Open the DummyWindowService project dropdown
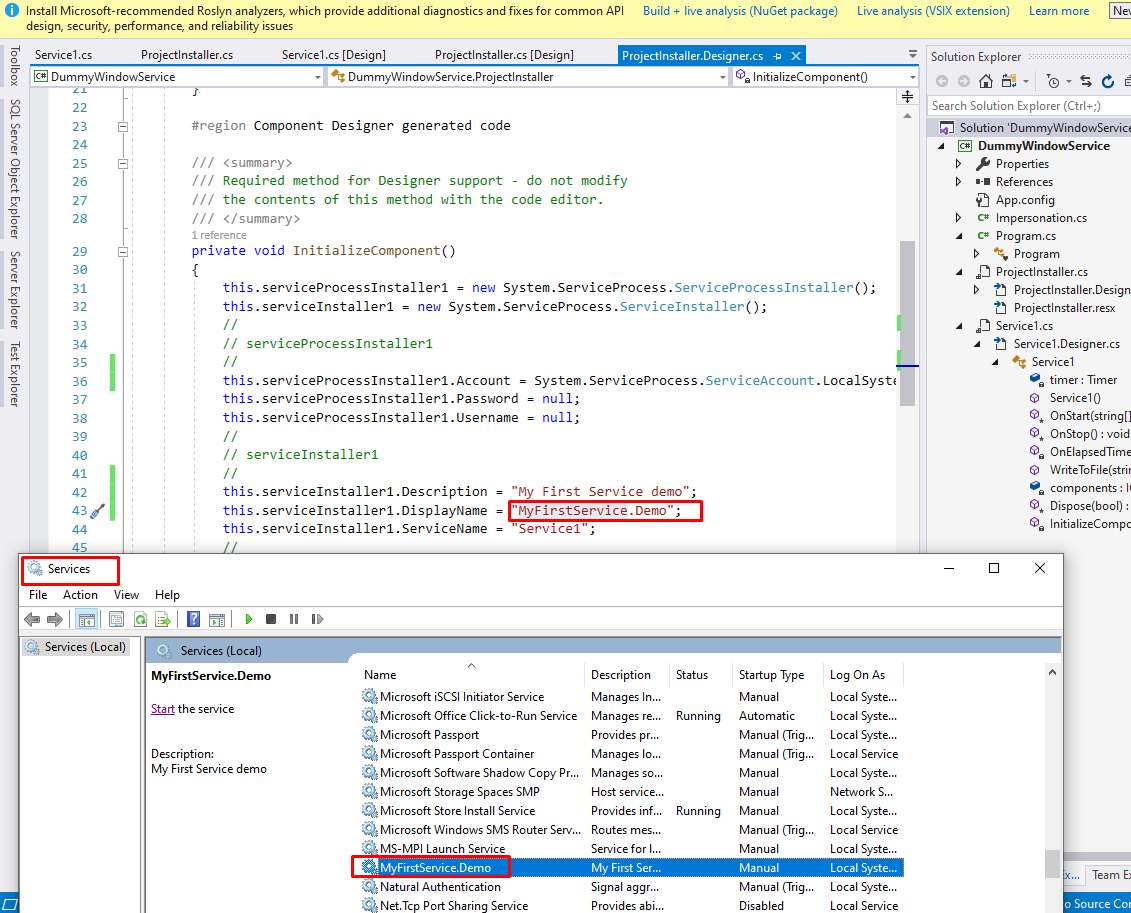The height and width of the screenshot is (913, 1131). click(316, 76)
